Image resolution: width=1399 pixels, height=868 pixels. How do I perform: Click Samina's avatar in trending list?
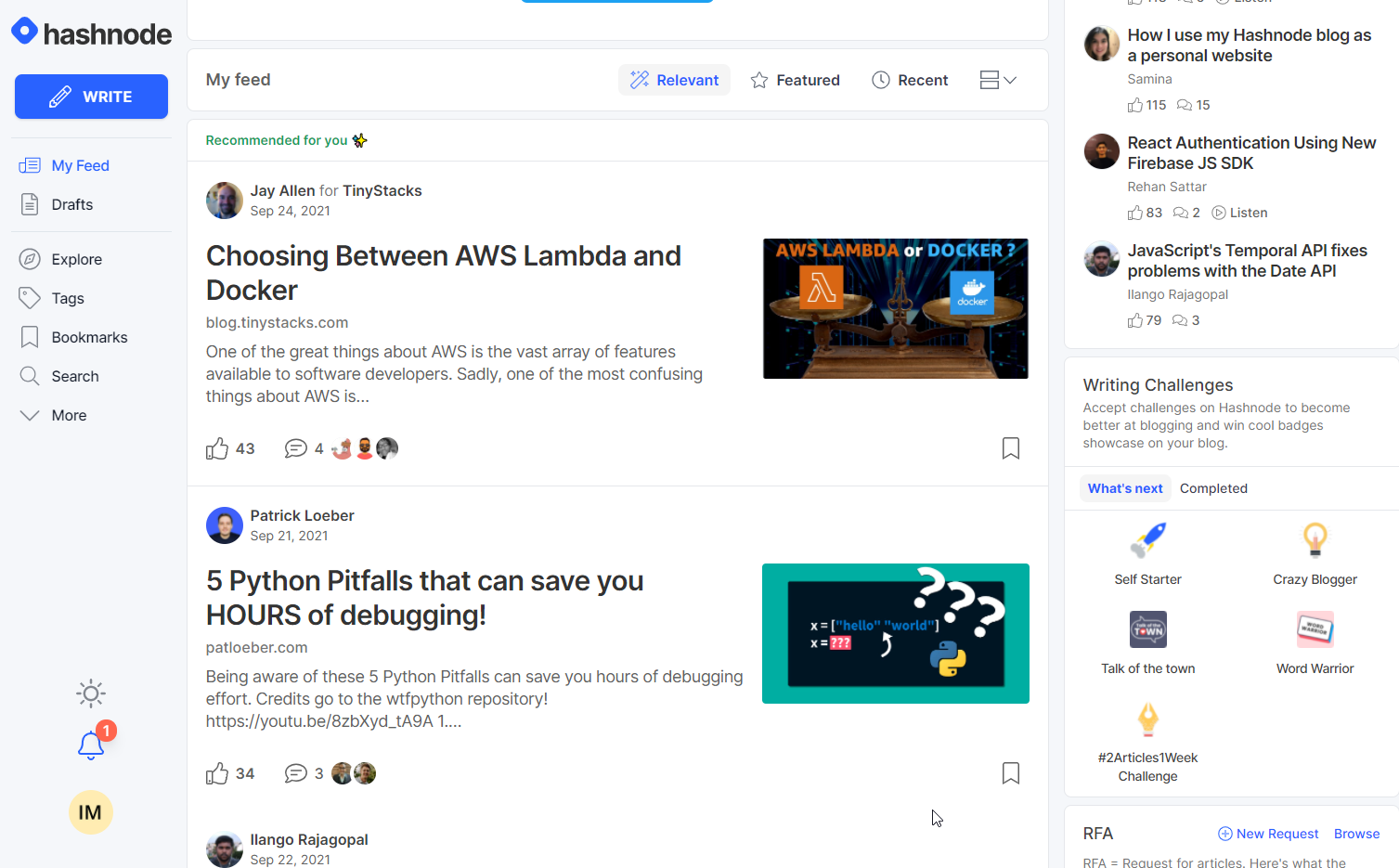(x=1102, y=44)
